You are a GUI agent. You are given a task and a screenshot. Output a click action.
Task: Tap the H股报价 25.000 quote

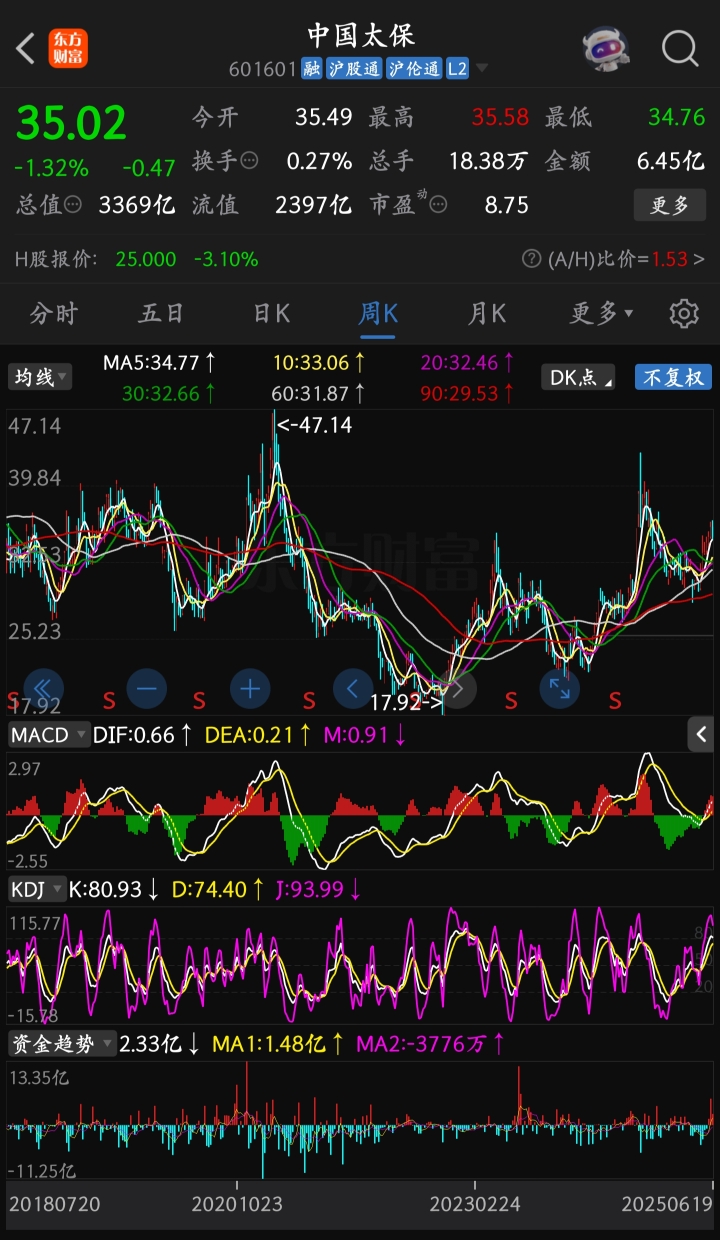[x=145, y=259]
